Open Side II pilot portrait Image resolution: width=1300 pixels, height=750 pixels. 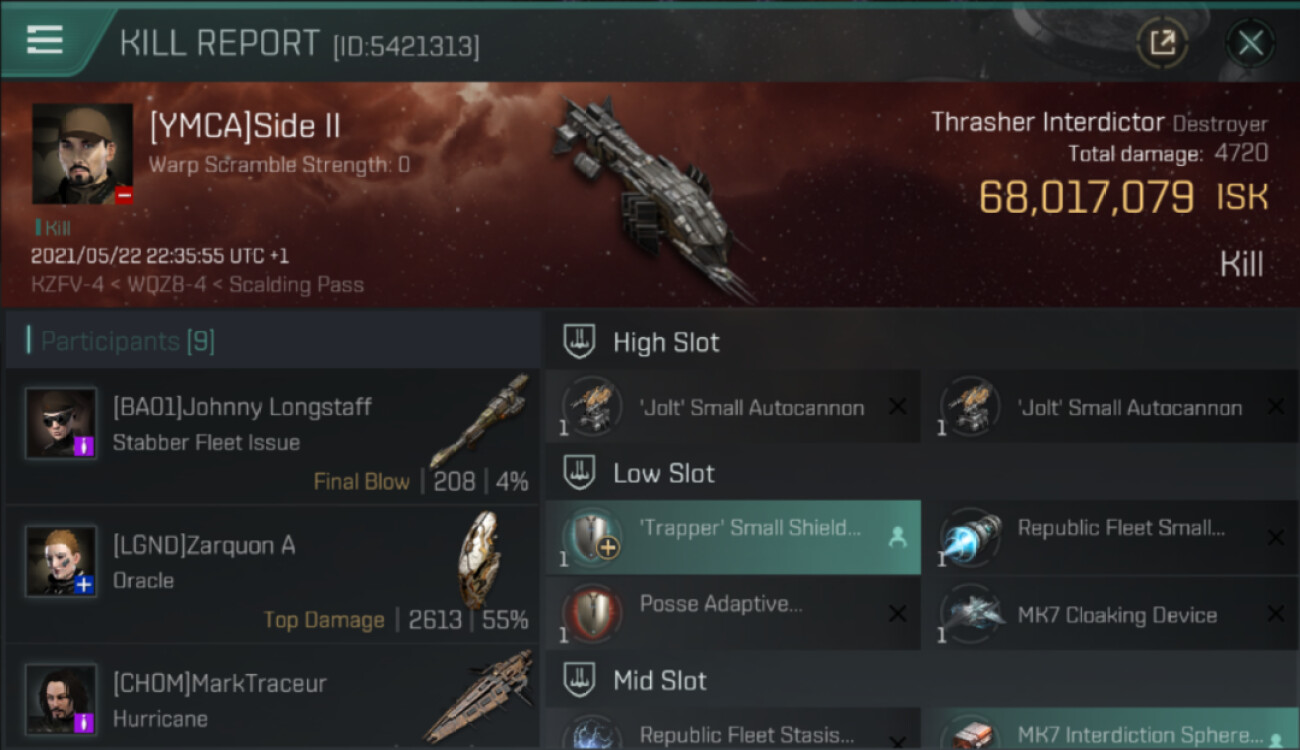click(x=83, y=154)
